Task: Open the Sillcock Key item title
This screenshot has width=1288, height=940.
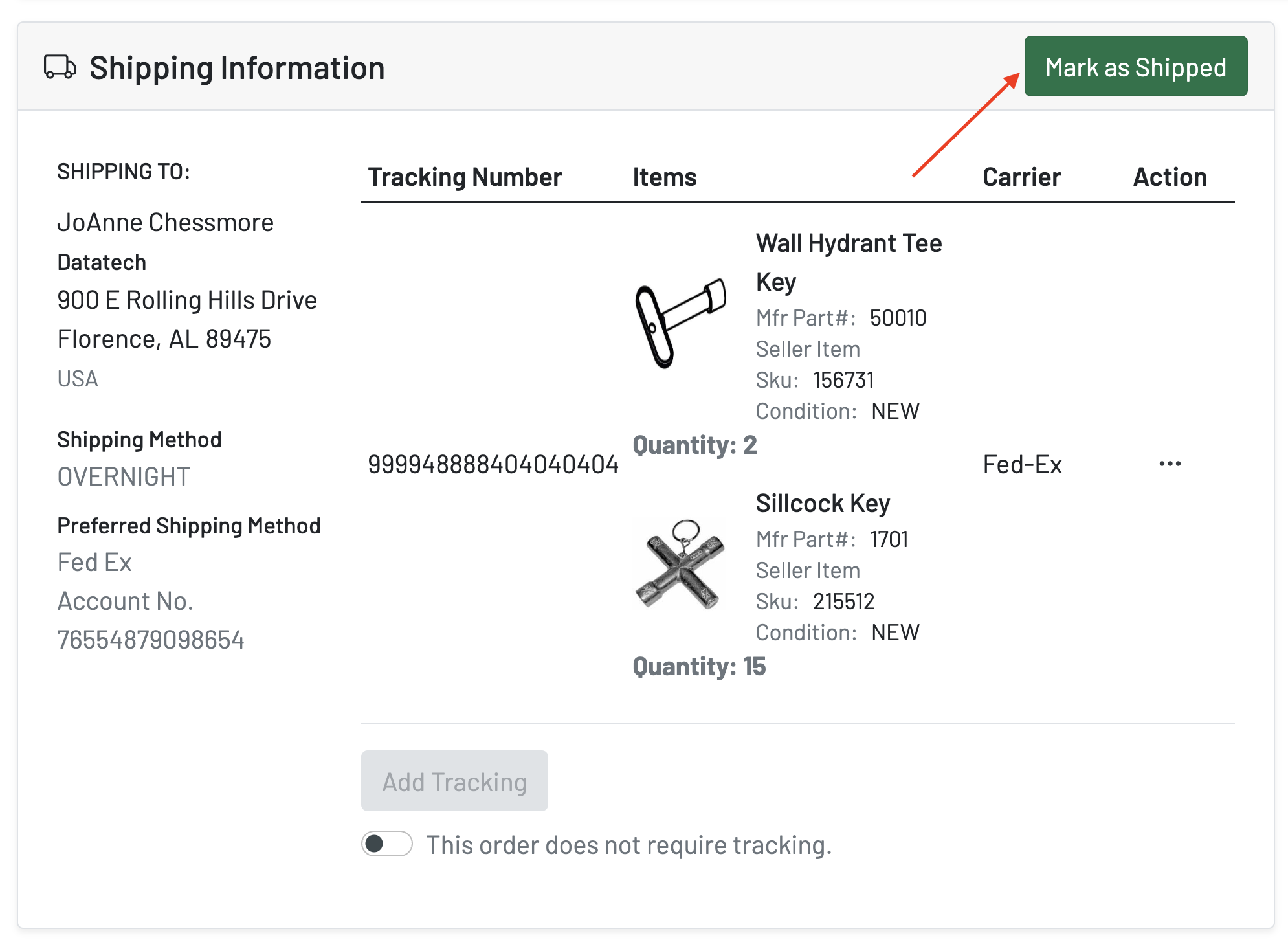Action: pyautogui.click(x=823, y=503)
